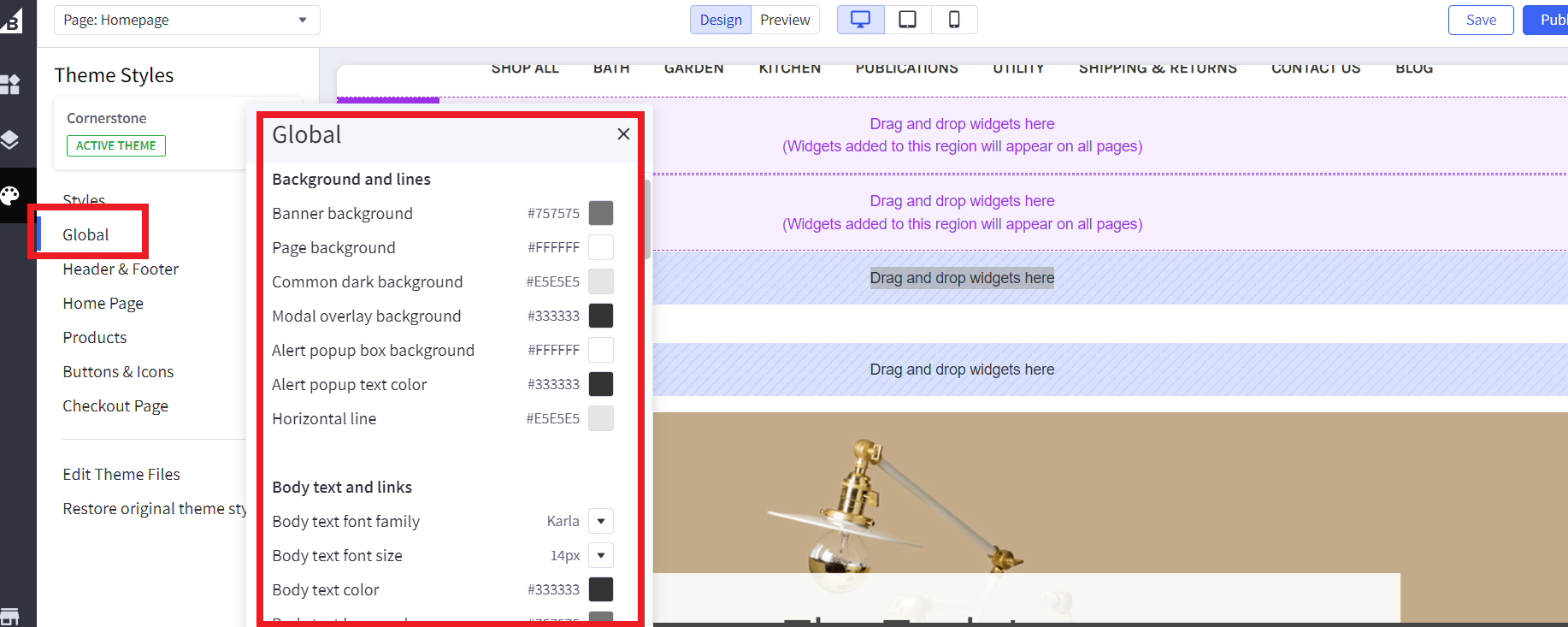Click the Publish button
This screenshot has height=627, width=1568.
[1547, 20]
